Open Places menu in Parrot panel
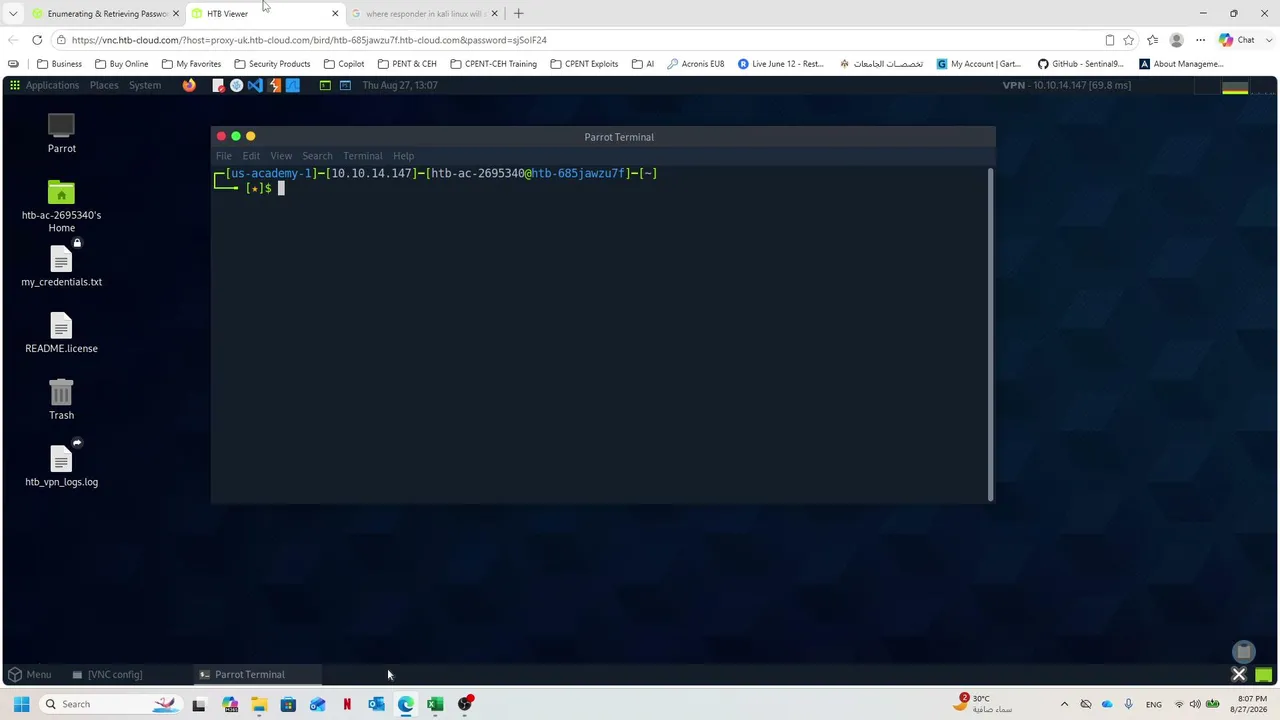The width and height of the screenshot is (1280, 720). tap(104, 85)
